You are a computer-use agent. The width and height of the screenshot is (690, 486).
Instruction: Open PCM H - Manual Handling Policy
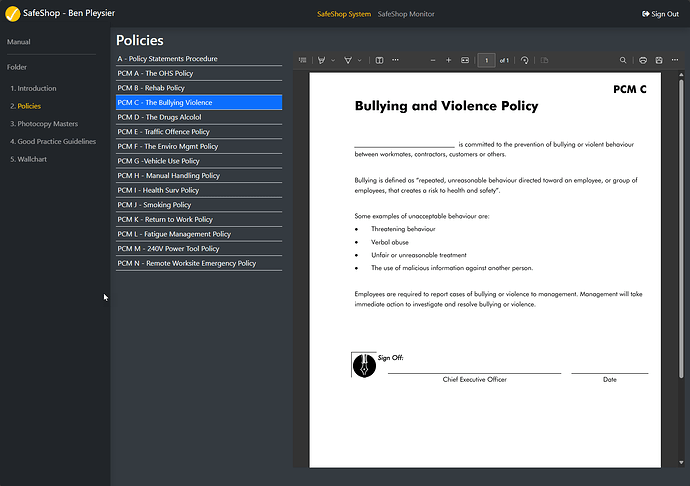[x=199, y=175]
